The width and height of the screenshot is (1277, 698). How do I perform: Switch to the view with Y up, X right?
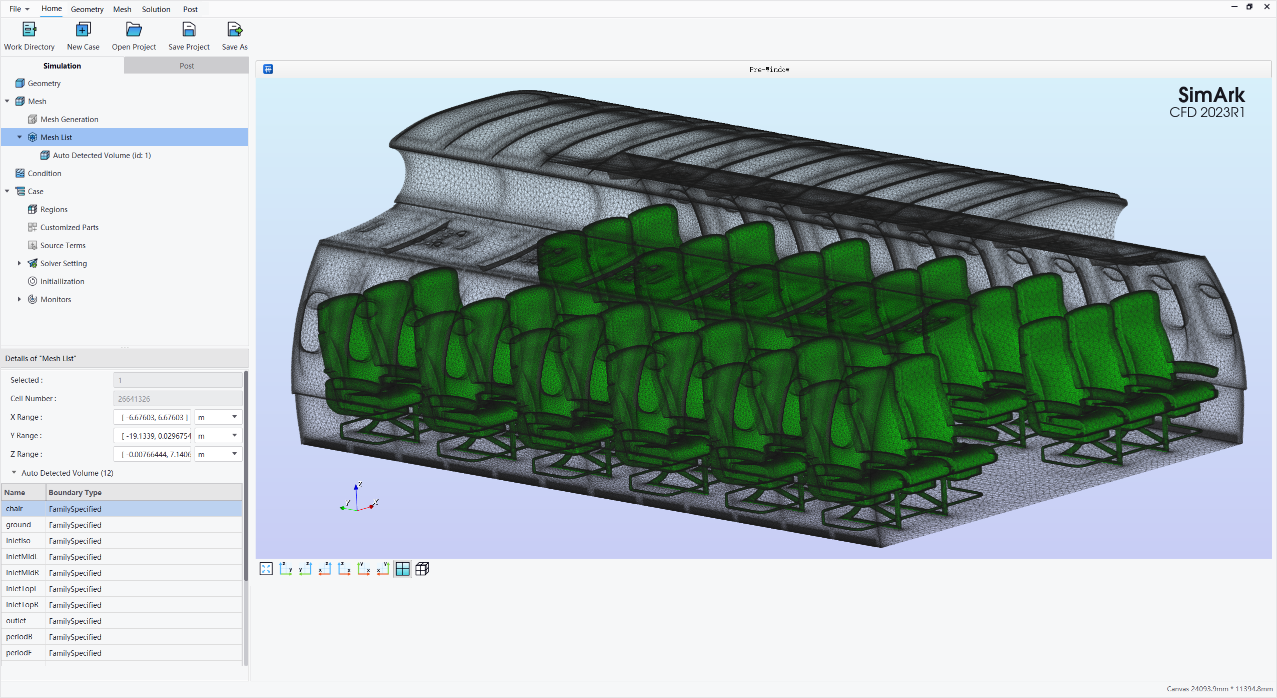pos(364,569)
